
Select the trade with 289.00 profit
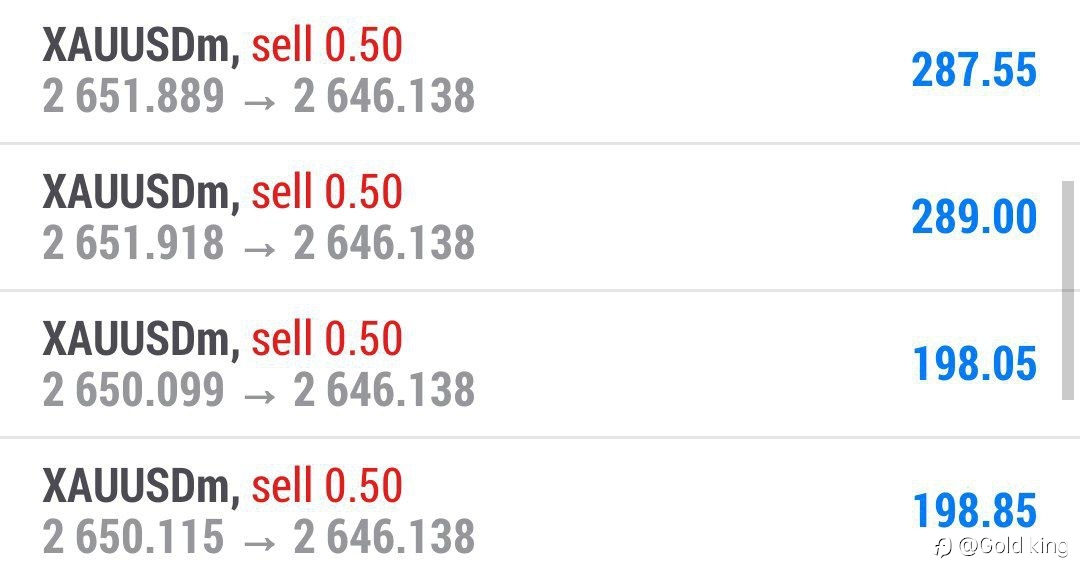(x=540, y=217)
